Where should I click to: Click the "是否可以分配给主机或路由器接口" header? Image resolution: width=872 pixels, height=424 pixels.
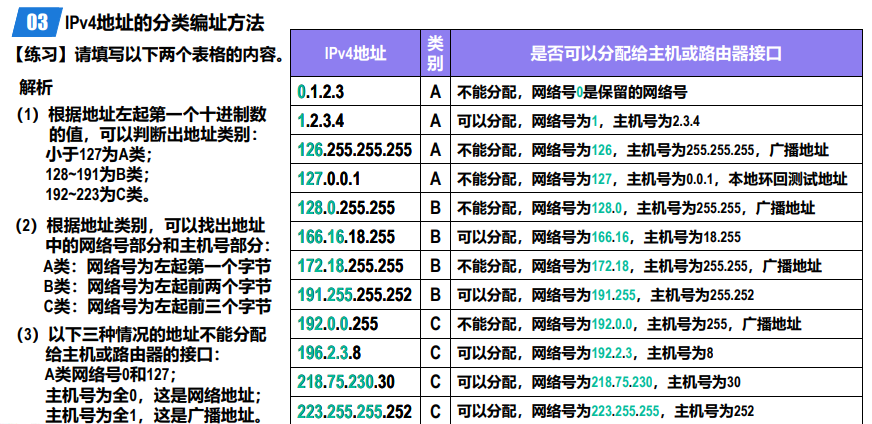(655, 53)
